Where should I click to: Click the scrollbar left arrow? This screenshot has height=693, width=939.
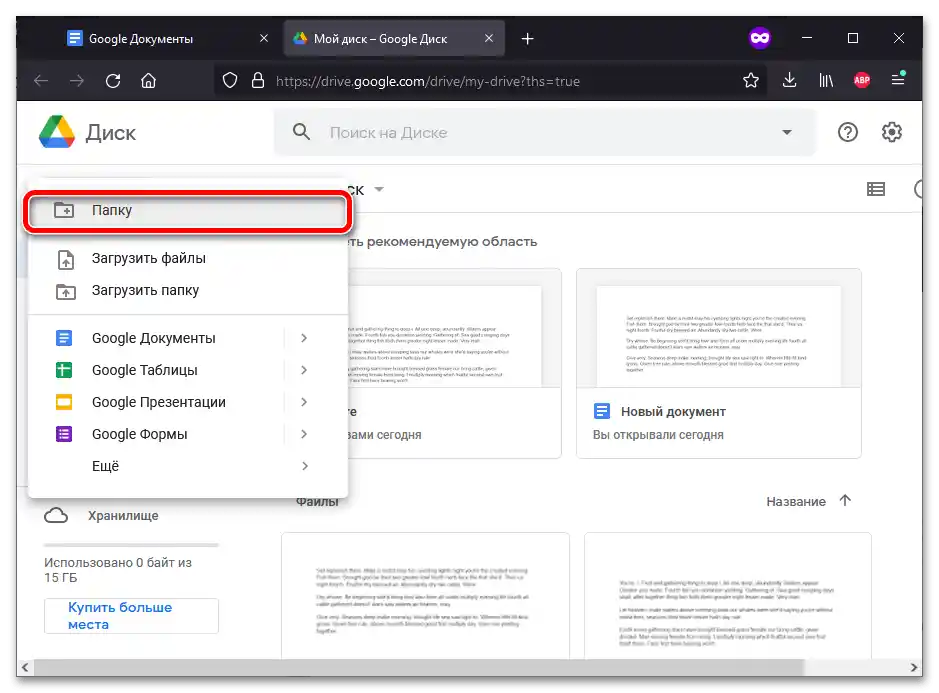[25, 667]
